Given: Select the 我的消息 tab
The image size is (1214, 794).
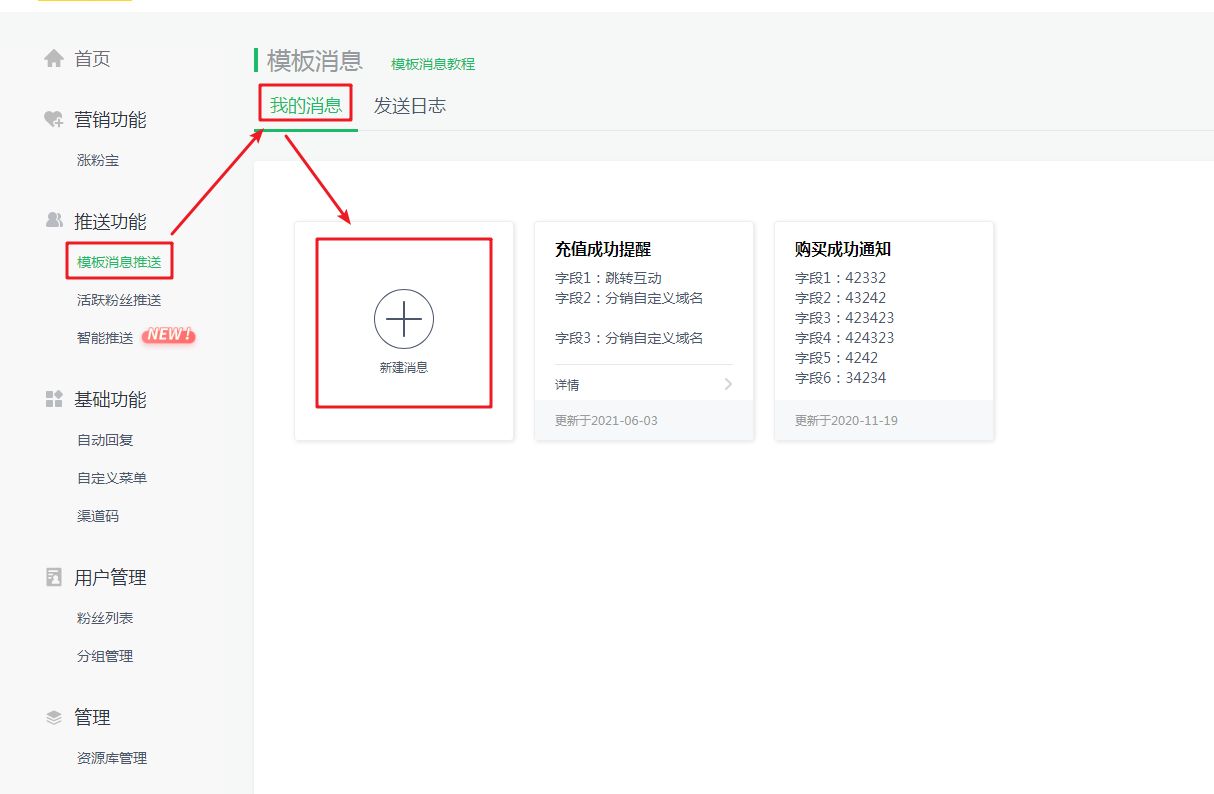Looking at the screenshot, I should [305, 105].
